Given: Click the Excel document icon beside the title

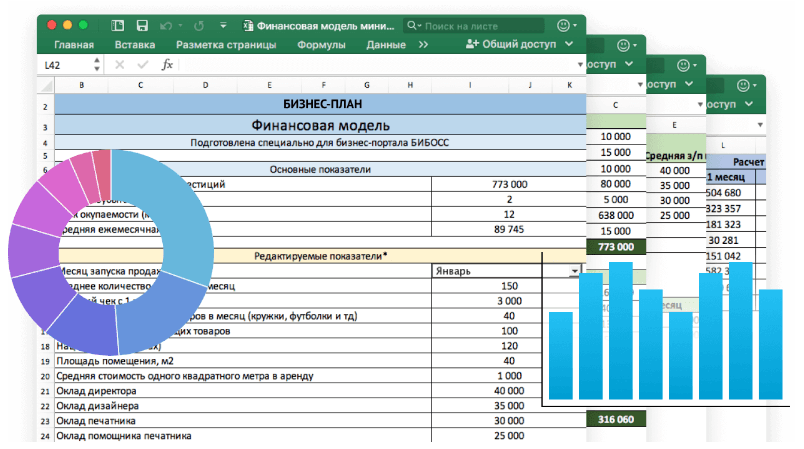Looking at the screenshot, I should (x=248, y=26).
